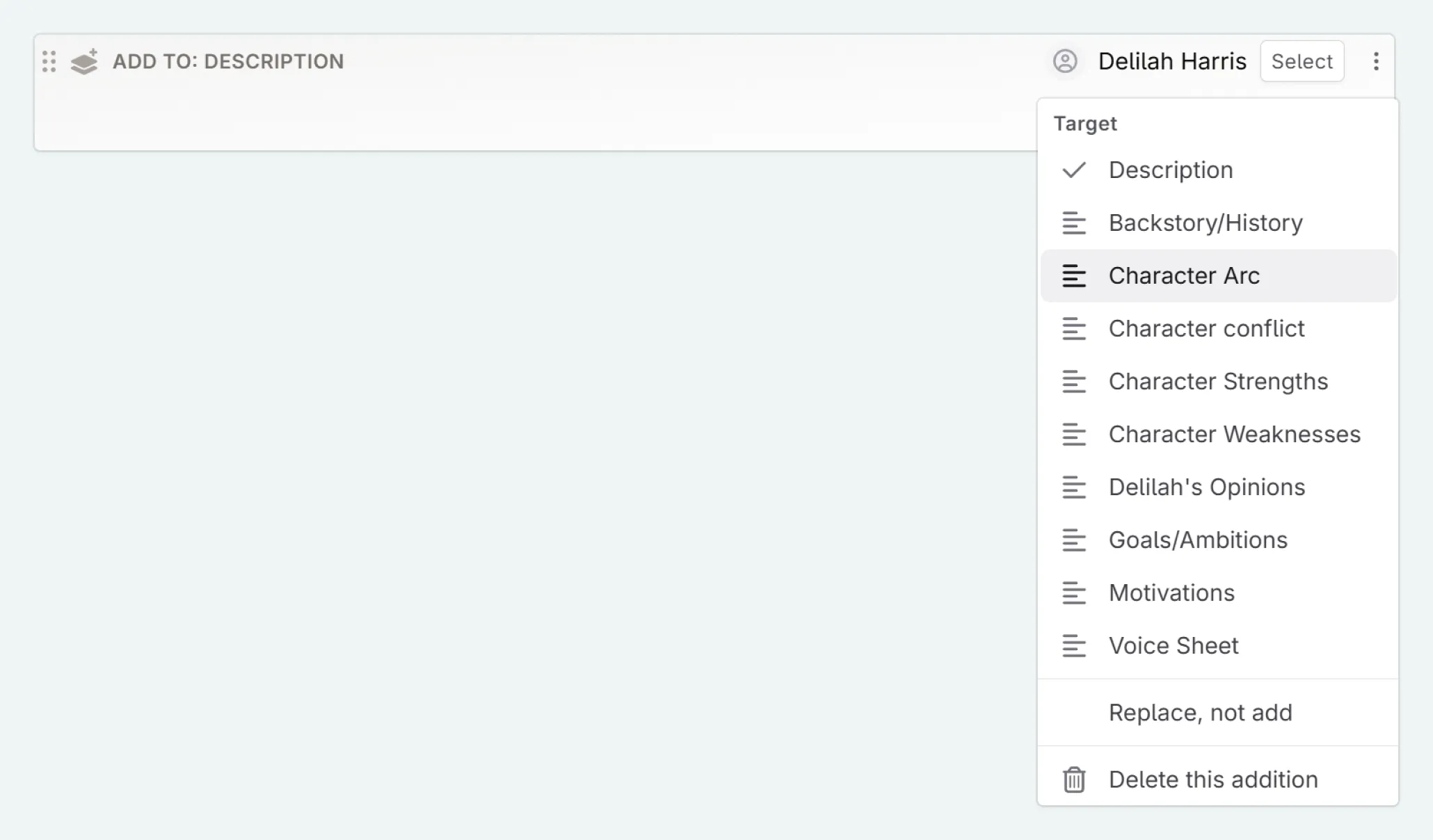The height and width of the screenshot is (840, 1433).
Task: Click the Select button for character
Action: [1301, 61]
